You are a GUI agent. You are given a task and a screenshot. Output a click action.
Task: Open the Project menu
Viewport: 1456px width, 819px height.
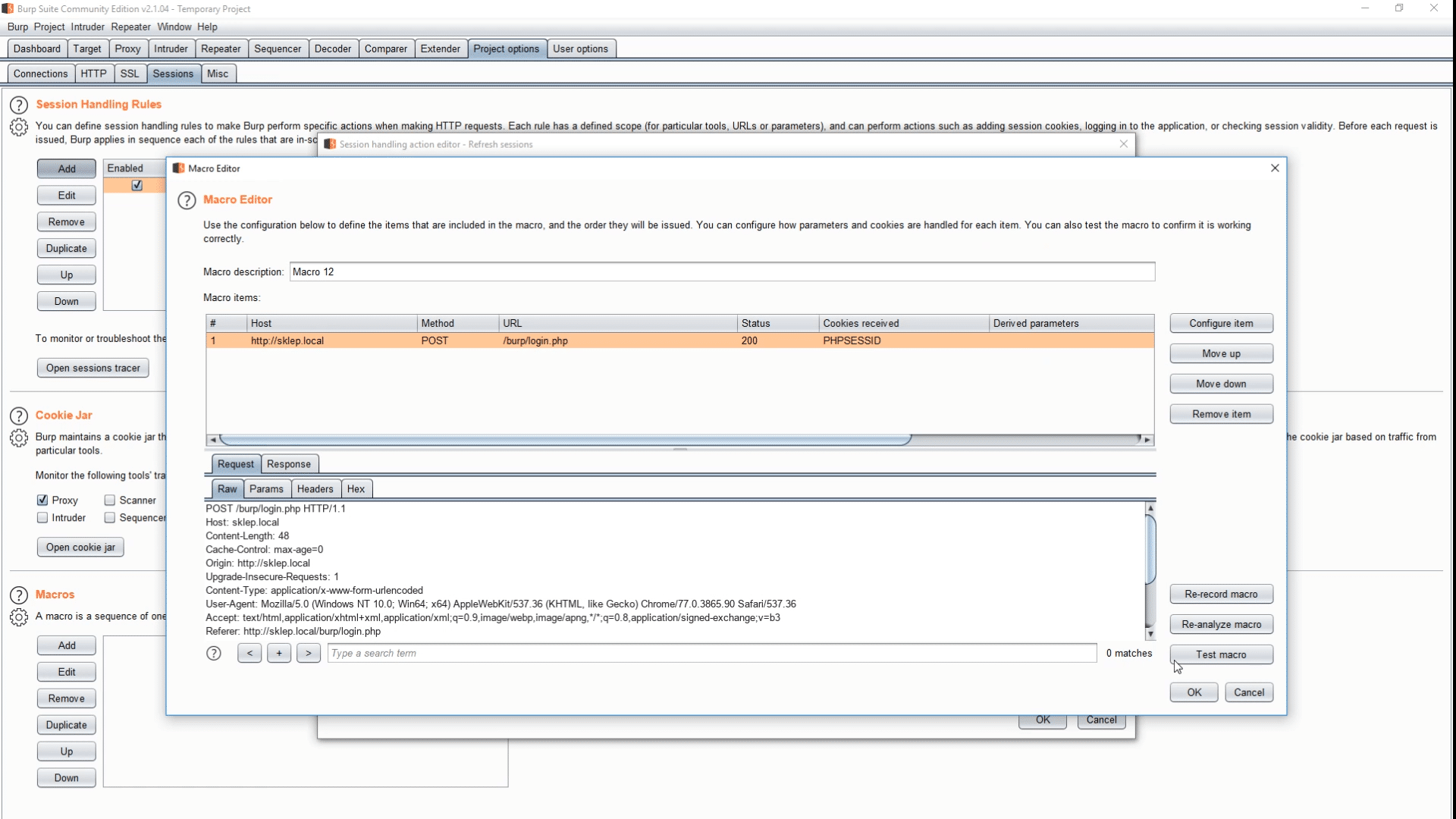point(49,27)
